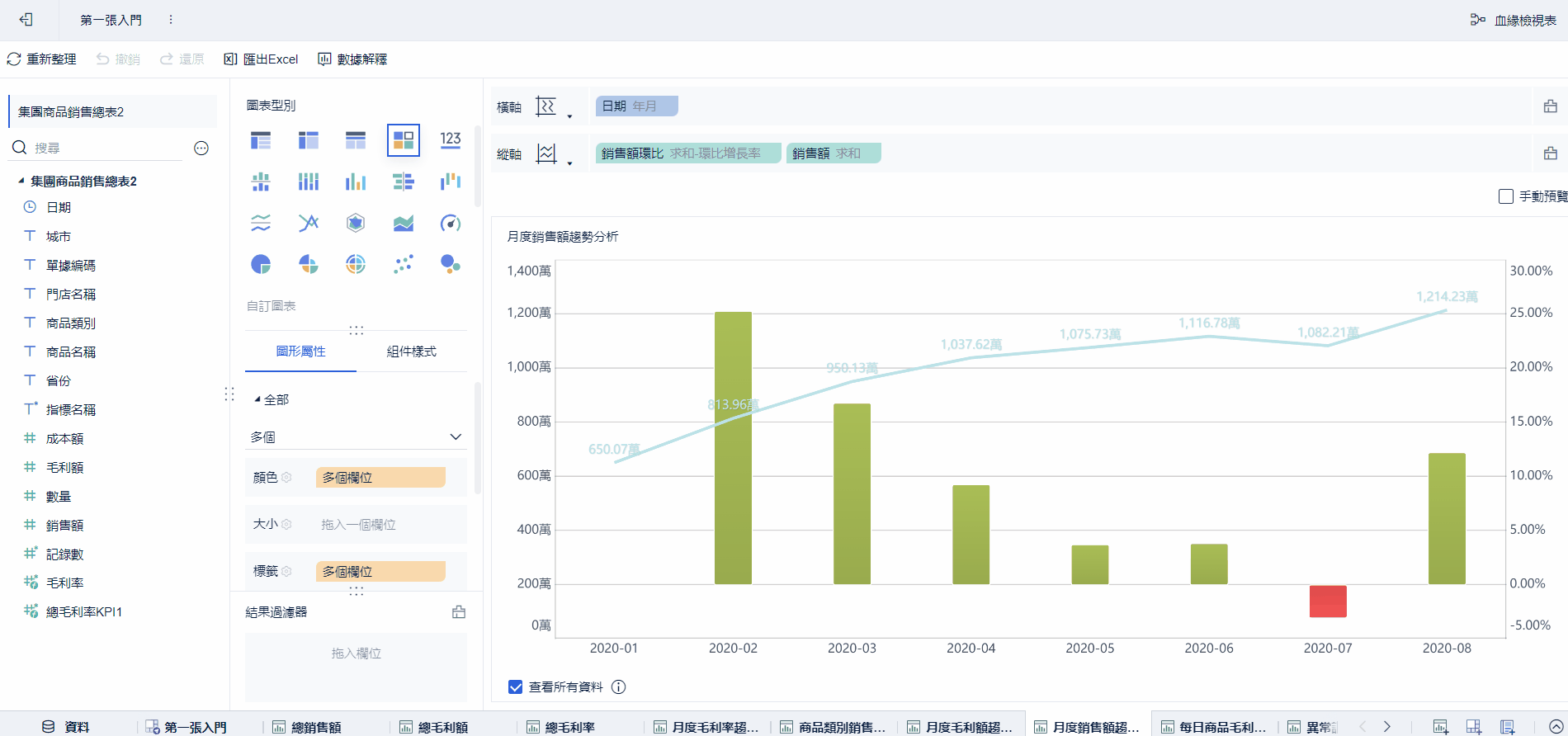Screen dimensions: 1568x736
Task: Switch to 資料 bottom tab
Action: [x=66, y=727]
